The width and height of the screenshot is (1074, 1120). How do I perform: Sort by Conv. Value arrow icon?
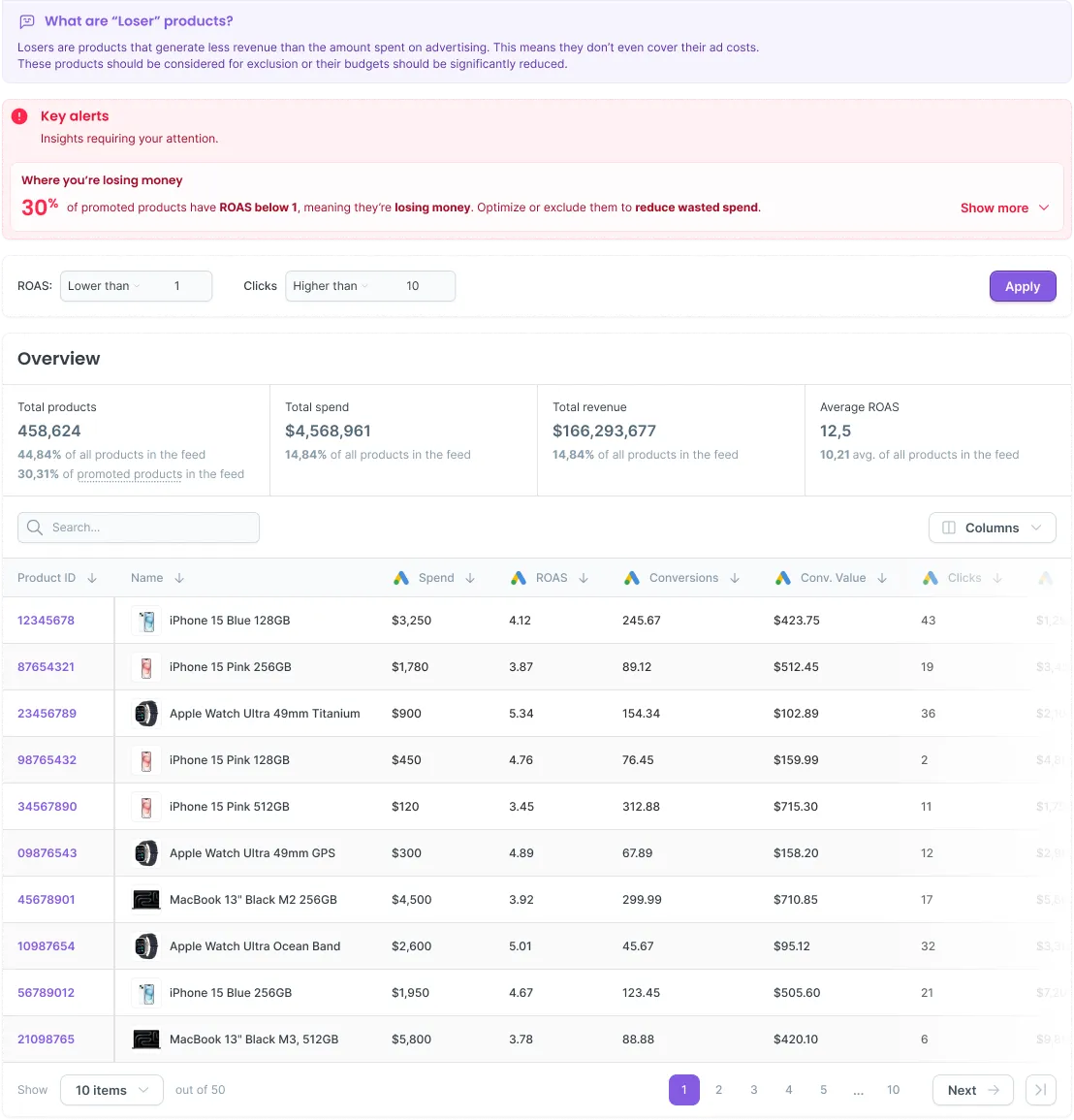(882, 578)
